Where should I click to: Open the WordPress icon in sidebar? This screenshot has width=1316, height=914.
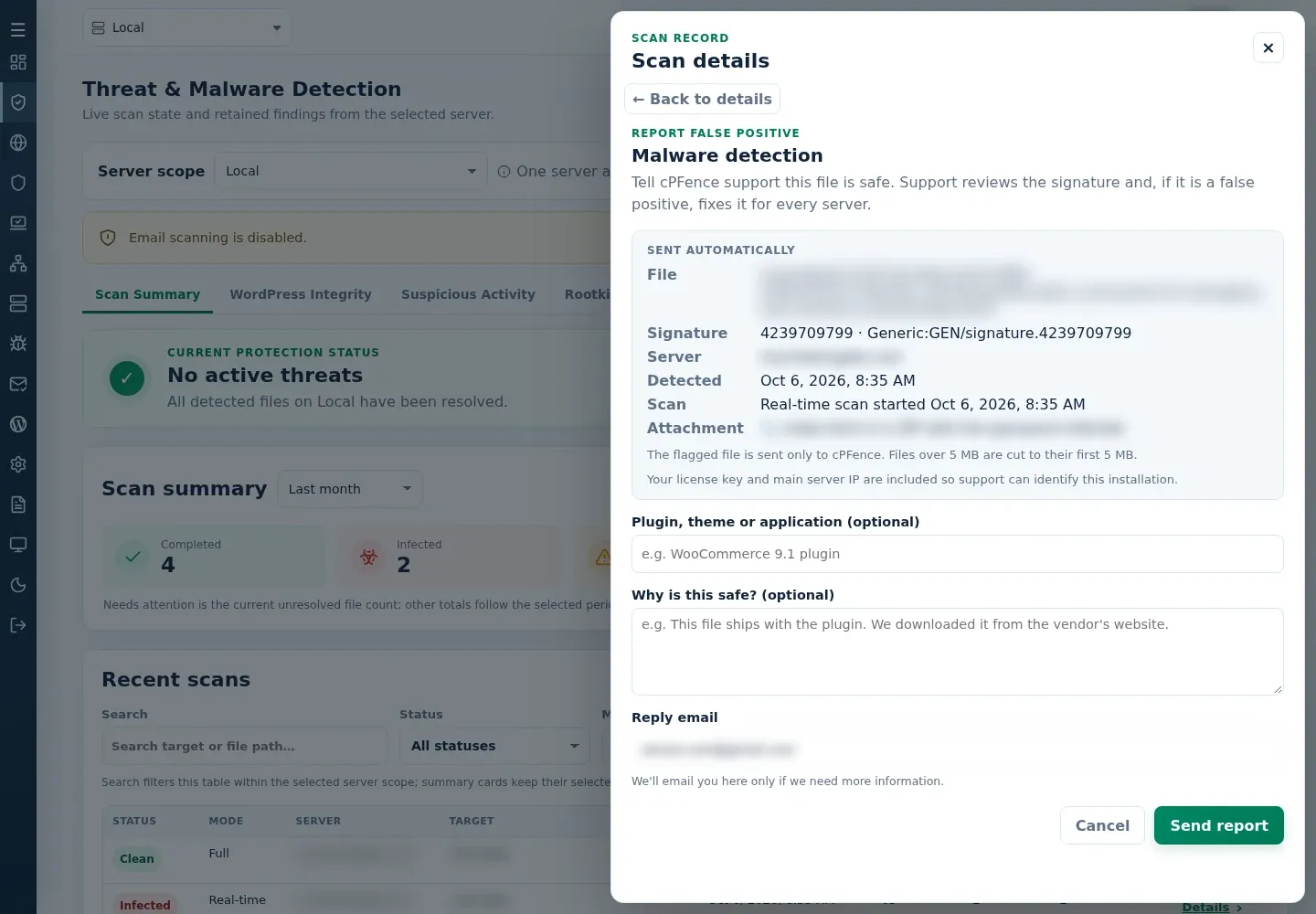click(18, 424)
